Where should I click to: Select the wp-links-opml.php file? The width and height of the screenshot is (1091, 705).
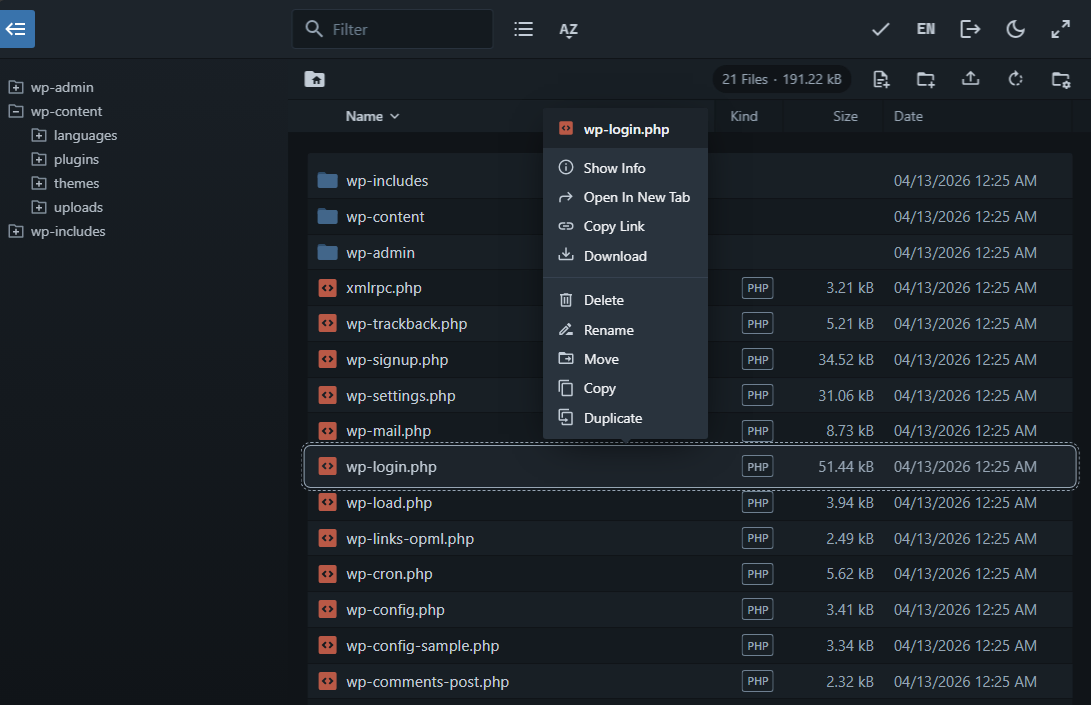pos(690,539)
